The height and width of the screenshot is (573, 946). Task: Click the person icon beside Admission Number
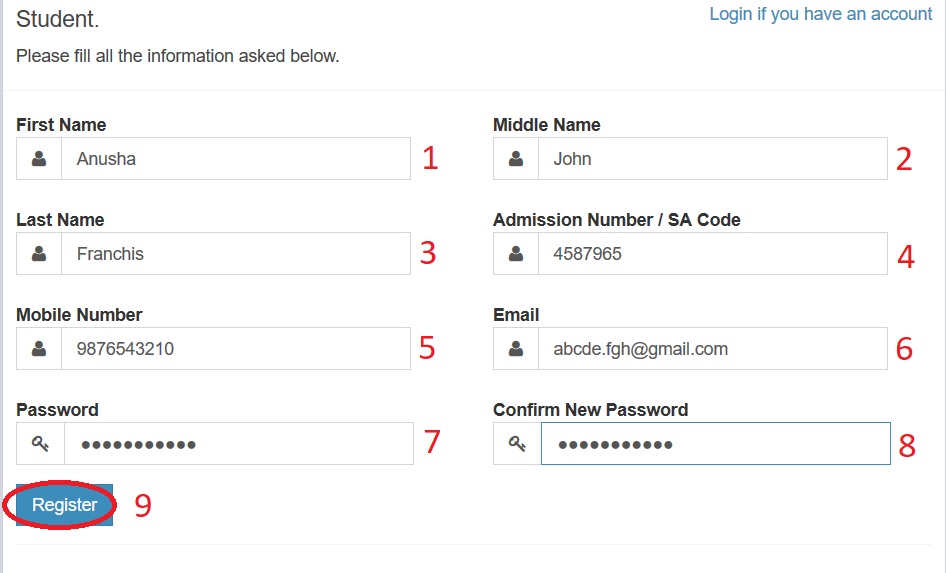point(516,254)
